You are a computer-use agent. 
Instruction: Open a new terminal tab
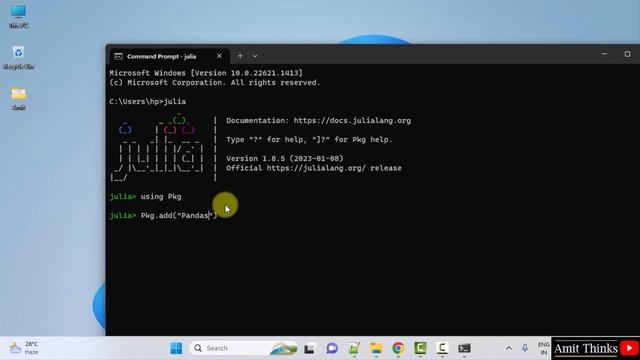click(x=240, y=56)
